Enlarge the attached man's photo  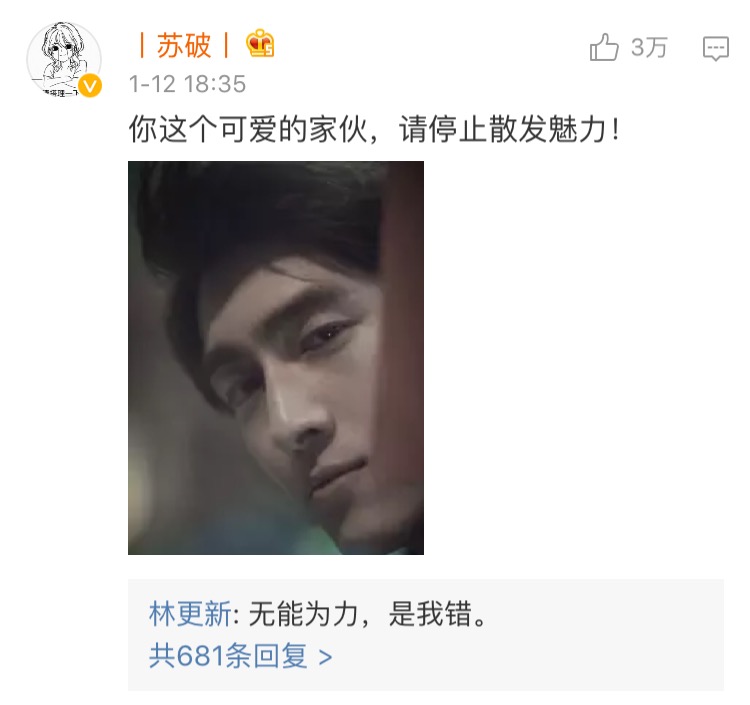(x=276, y=358)
